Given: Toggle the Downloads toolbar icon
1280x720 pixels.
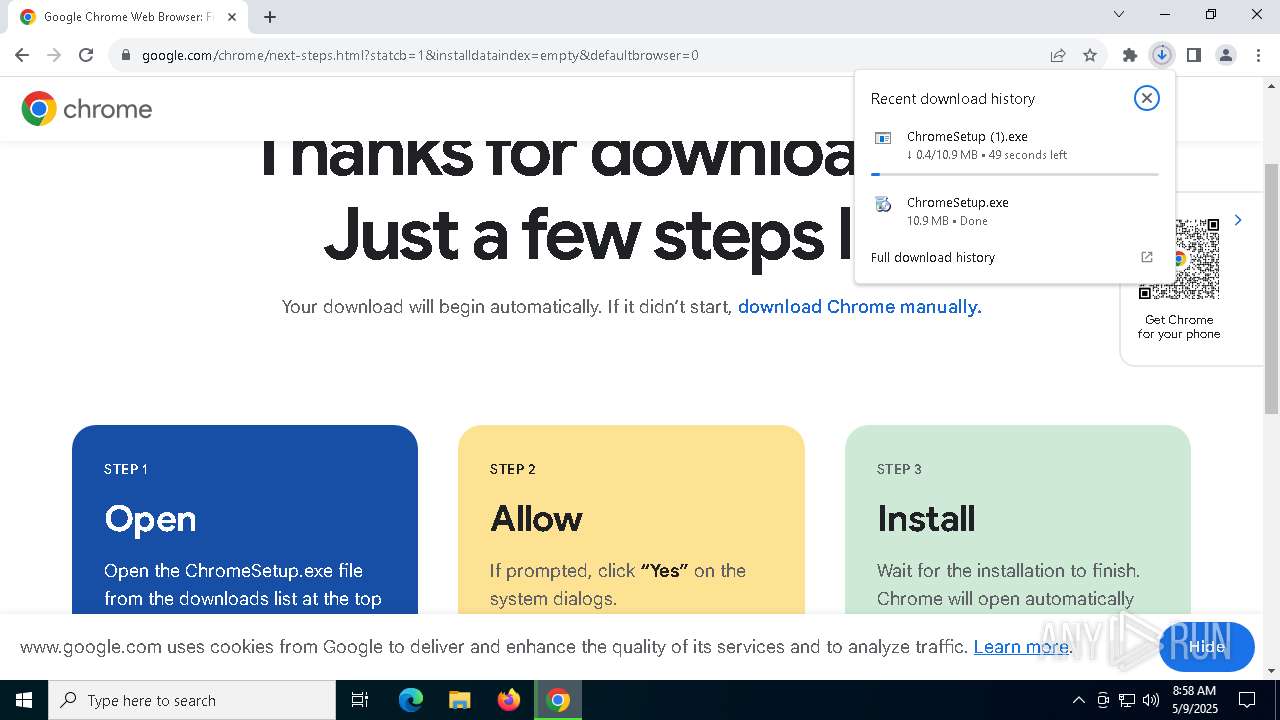Looking at the screenshot, I should [x=1162, y=55].
